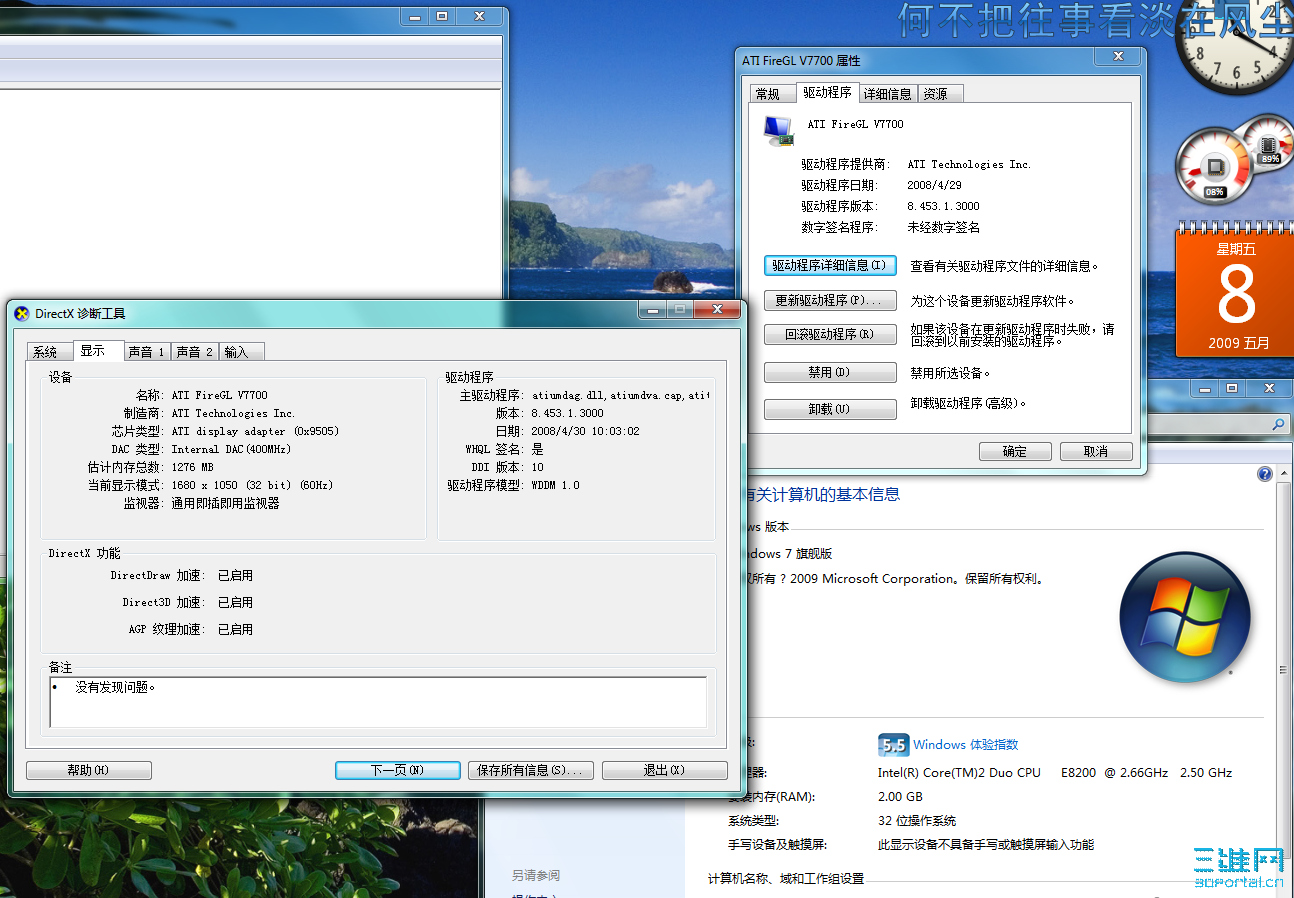Click display mode 1680 x 1050 (32 bit) (60Hz)
This screenshot has width=1294, height=898.
253,485
